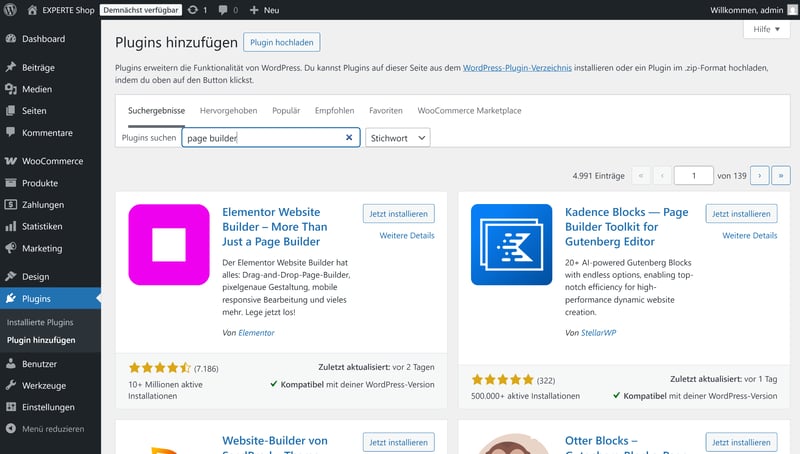Select the Statistiken chart icon
The image size is (800, 454).
(x=11, y=226)
